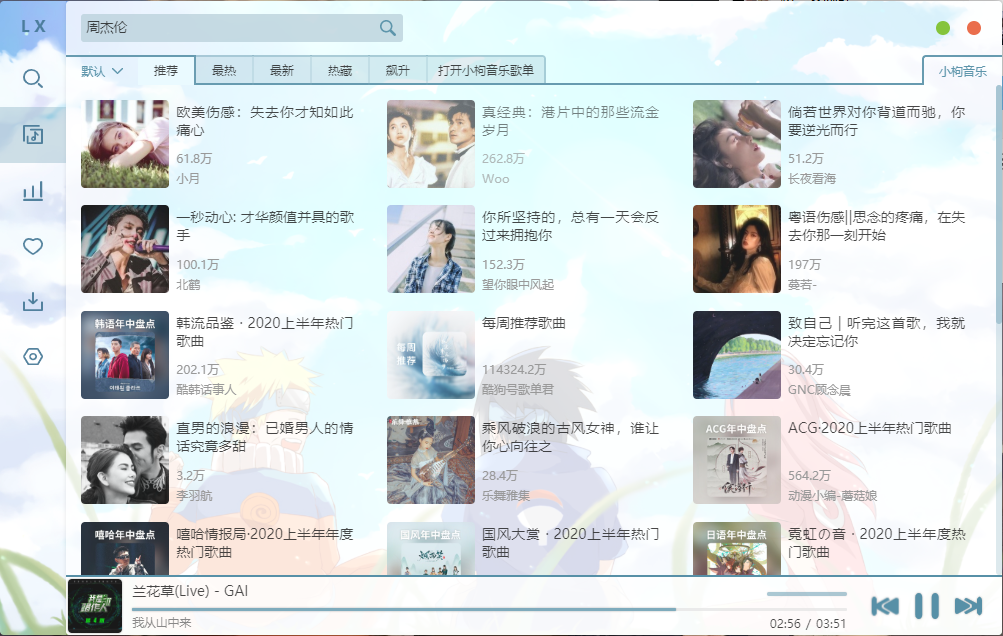Screen dimensions: 1003x636
Task: Click the magnifier icon inside the search bar
Action: tap(385, 28)
